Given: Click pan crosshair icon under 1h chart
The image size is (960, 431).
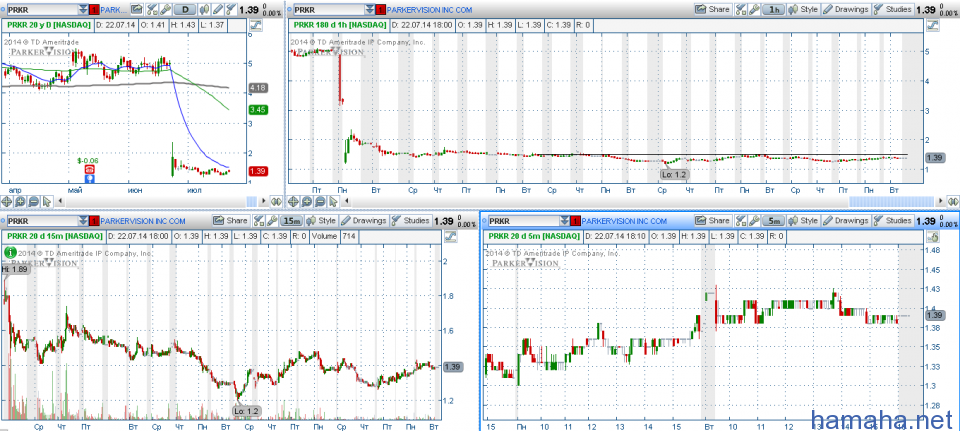Looking at the screenshot, I should pos(293,200).
